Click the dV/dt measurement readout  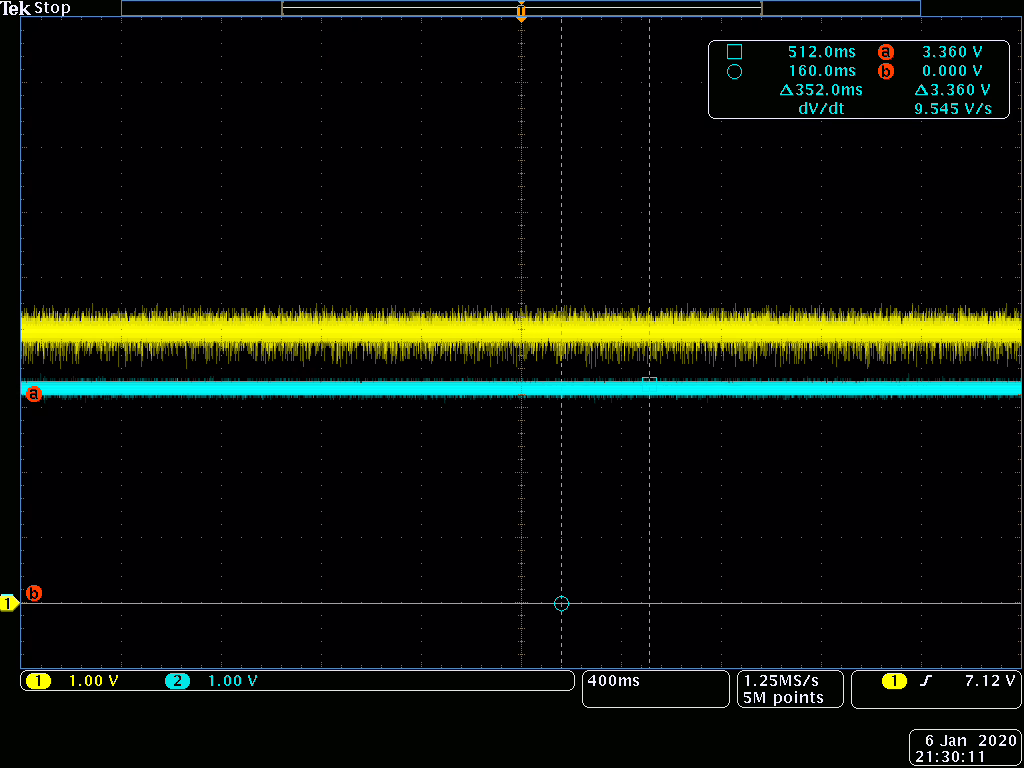(820, 108)
